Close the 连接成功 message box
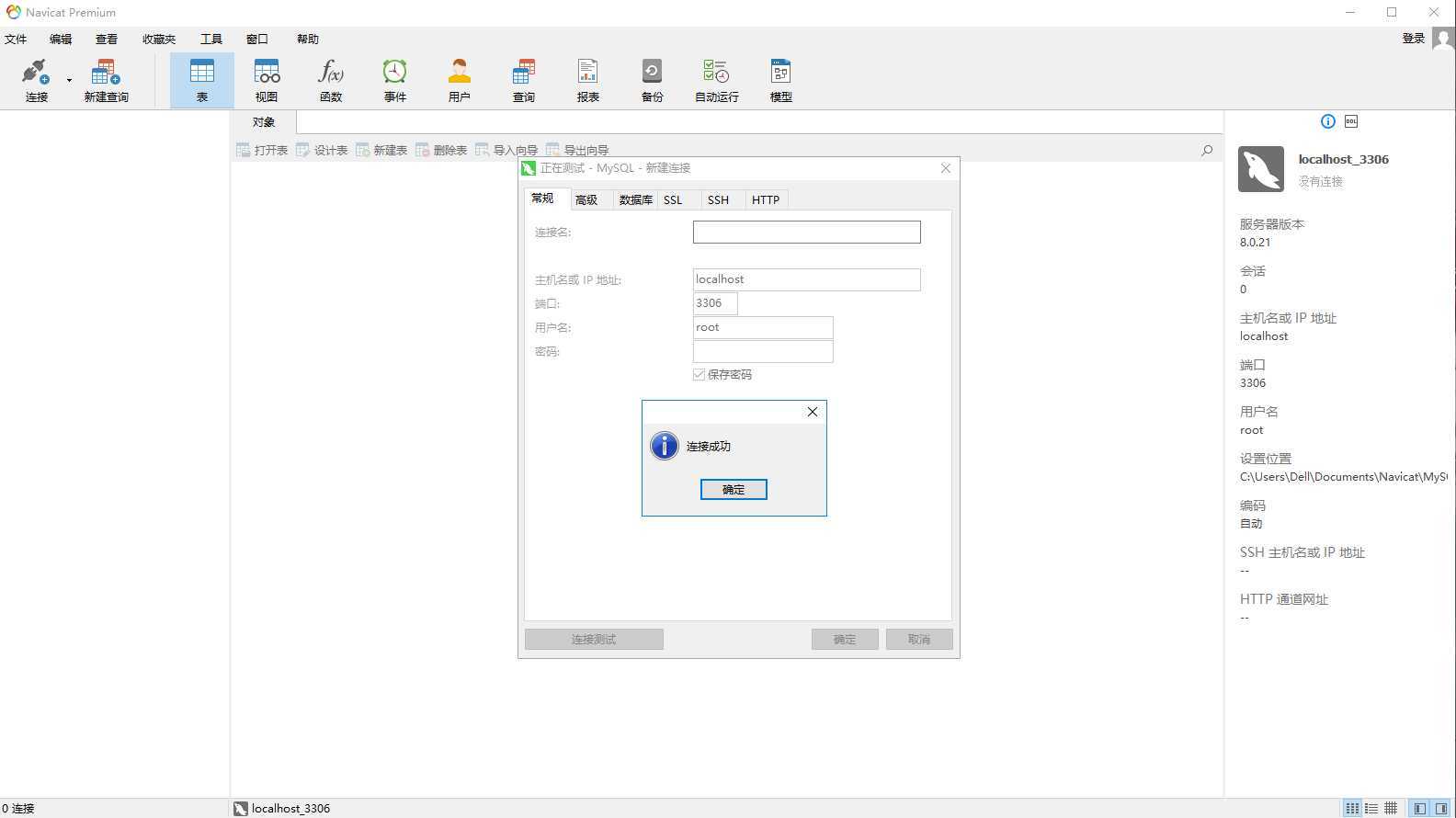 [x=813, y=412]
